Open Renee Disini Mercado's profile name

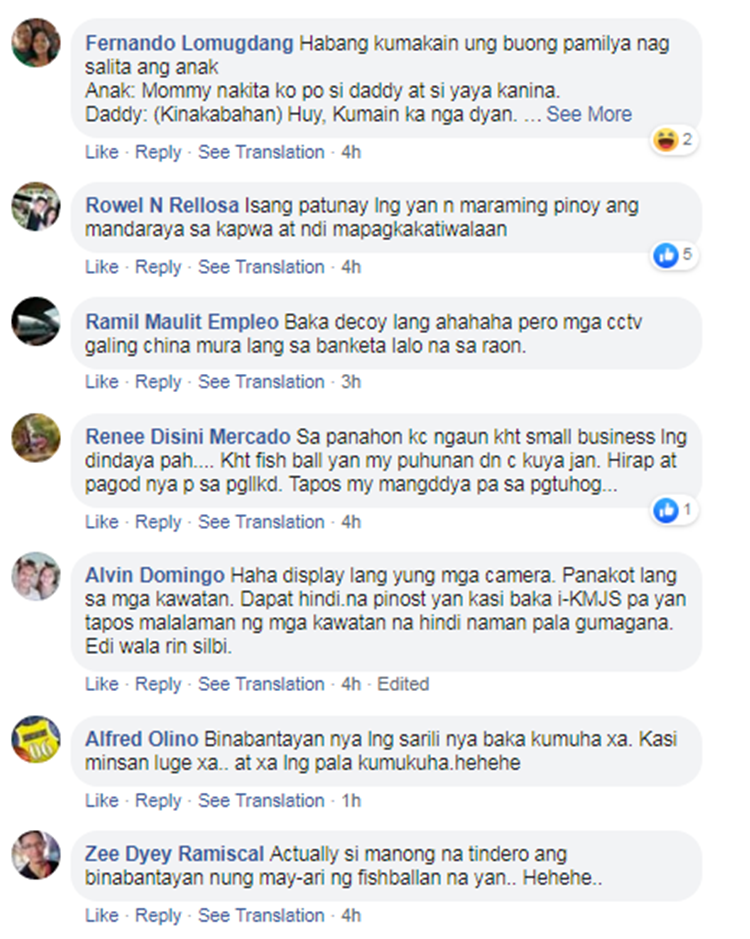[x=188, y=437]
